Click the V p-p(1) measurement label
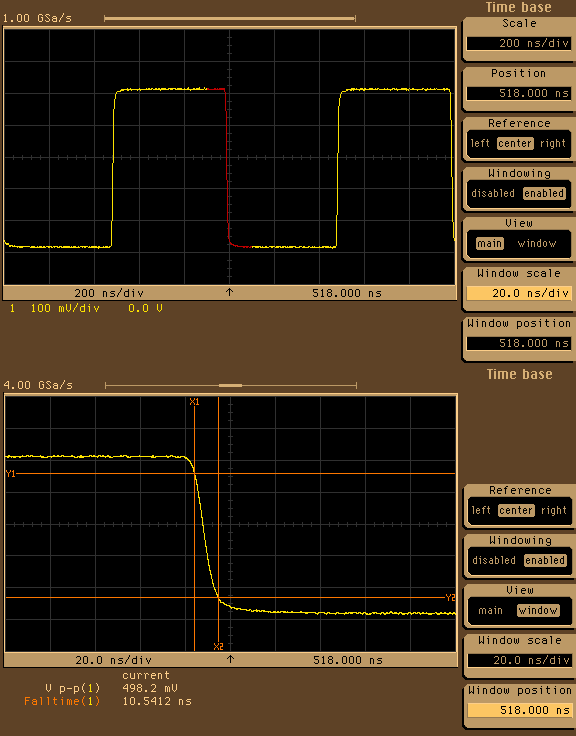The image size is (576, 736). (73, 689)
